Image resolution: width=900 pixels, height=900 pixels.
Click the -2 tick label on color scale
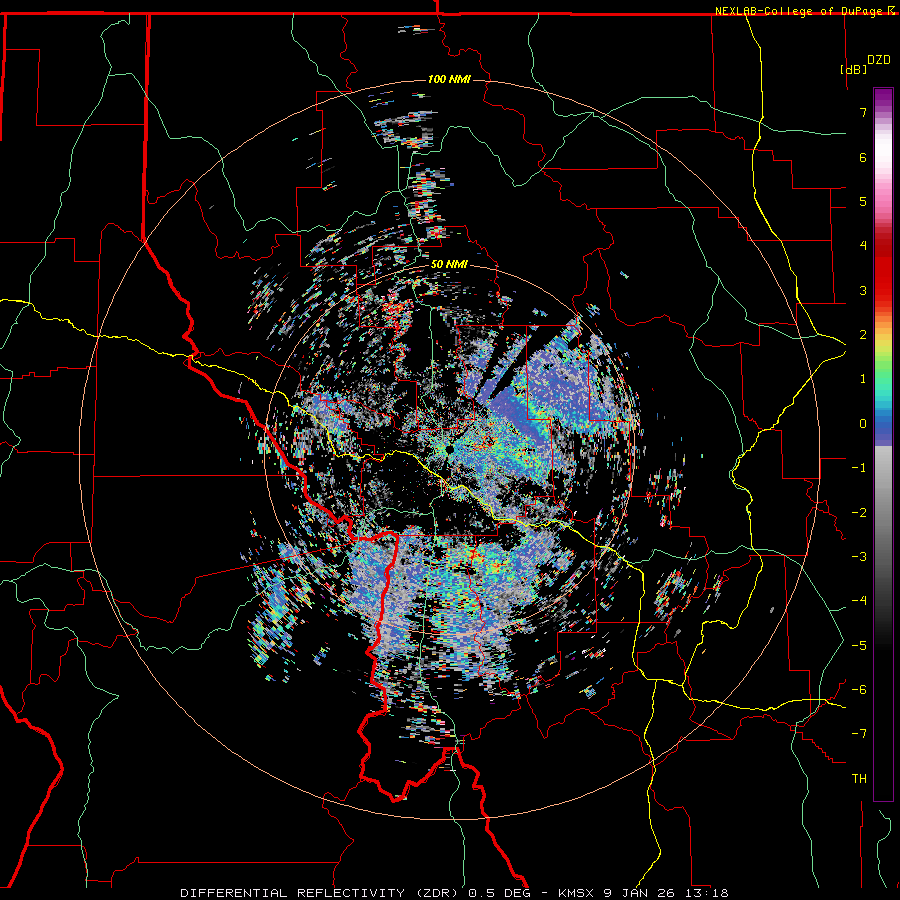coord(859,513)
